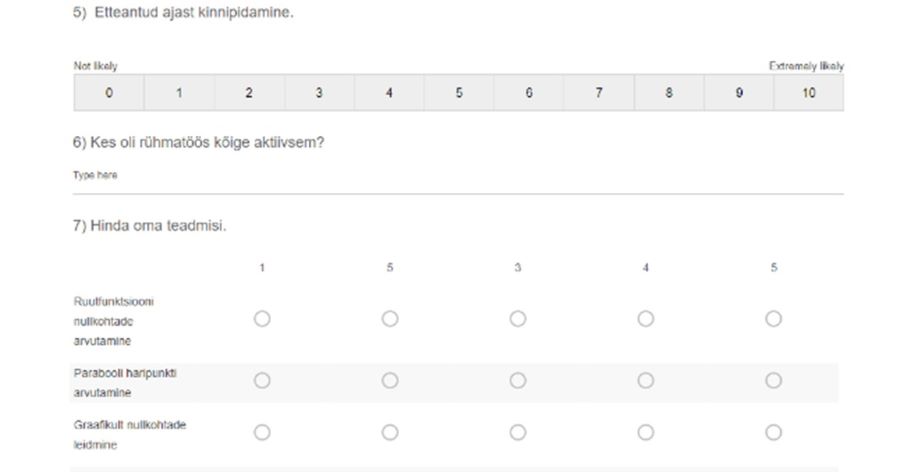Rate Parabooli haripunkti arvutamine as 1

pyautogui.click(x=262, y=381)
